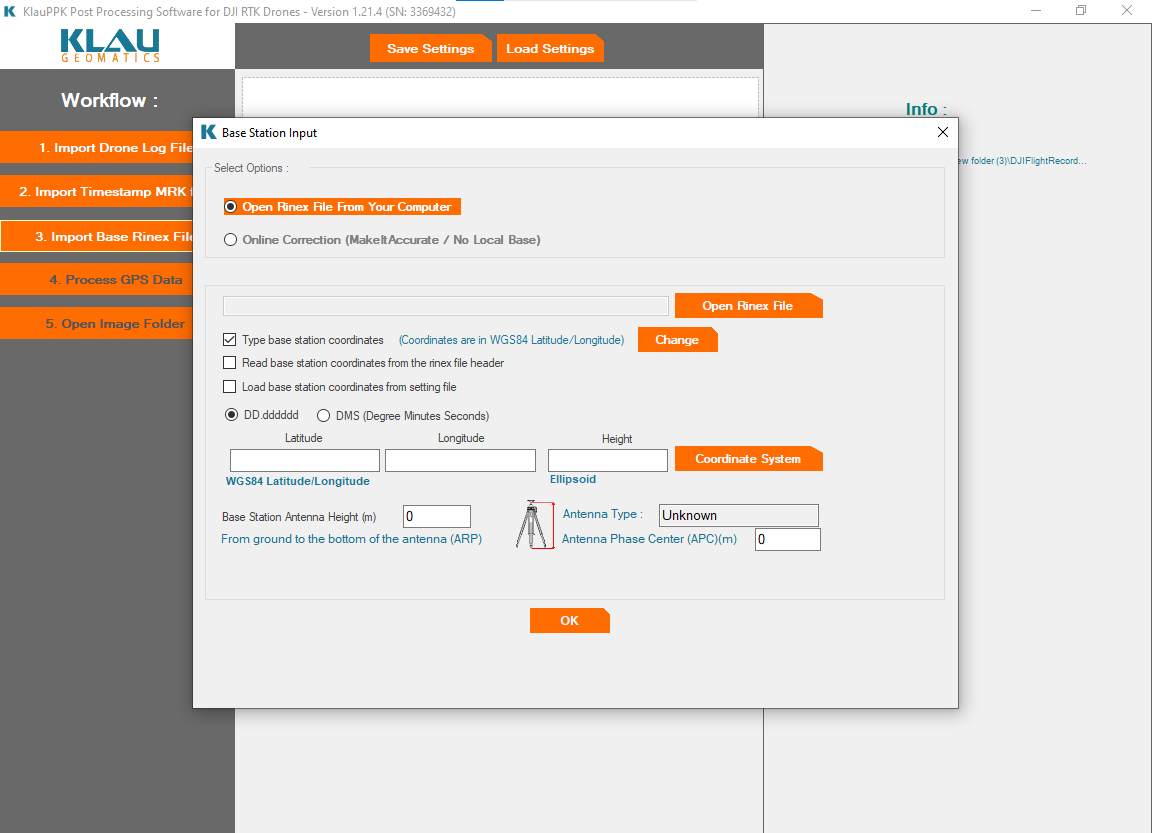
Task: Click the K icon in the main window title bar
Action: pos(10,11)
